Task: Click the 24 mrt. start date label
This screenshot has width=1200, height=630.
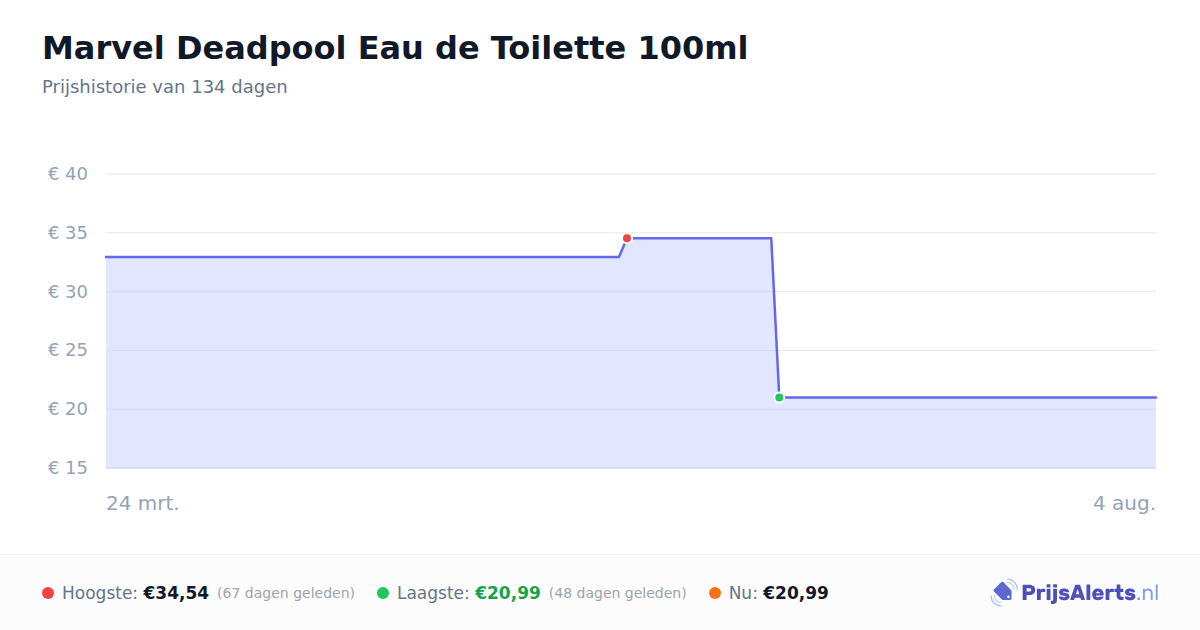Action: tap(143, 503)
